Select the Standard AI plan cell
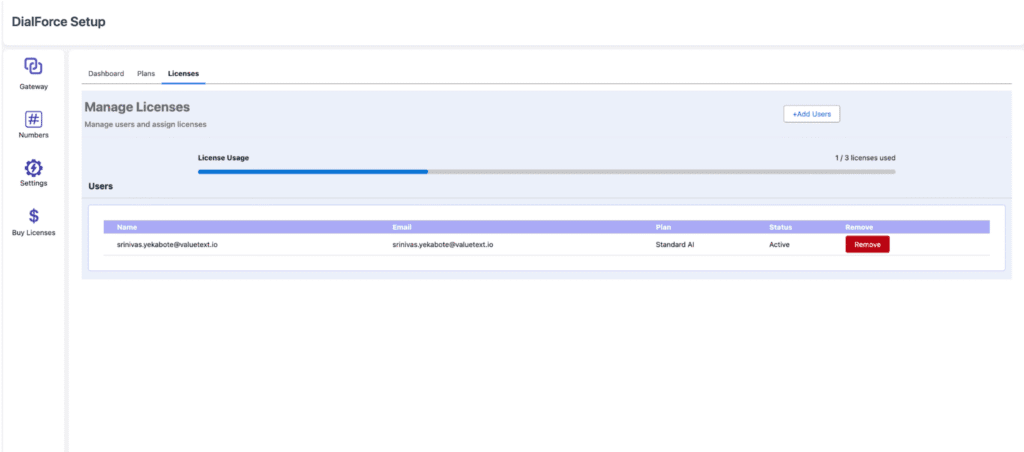 [675, 244]
